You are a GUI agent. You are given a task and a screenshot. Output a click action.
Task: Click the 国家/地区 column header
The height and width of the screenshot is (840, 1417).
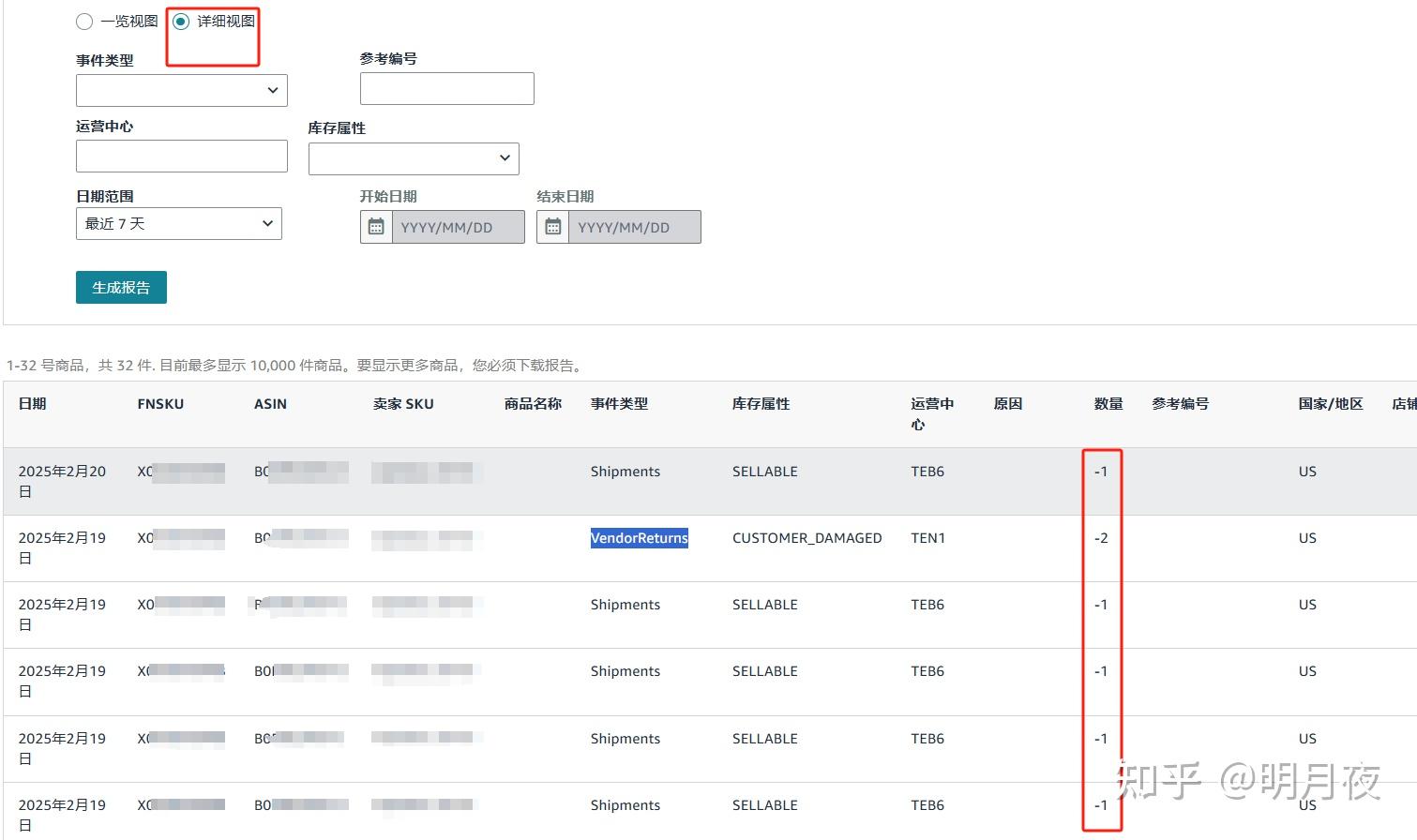1330,403
